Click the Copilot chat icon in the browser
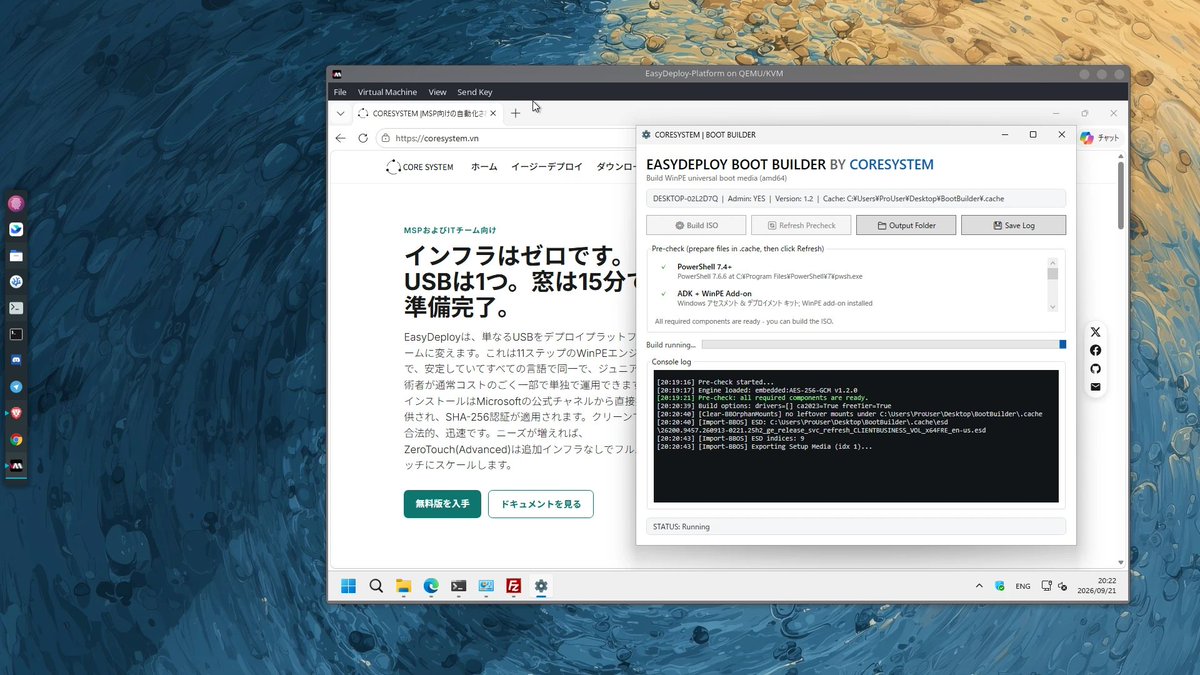Viewport: 1200px width, 675px height. (1087, 138)
